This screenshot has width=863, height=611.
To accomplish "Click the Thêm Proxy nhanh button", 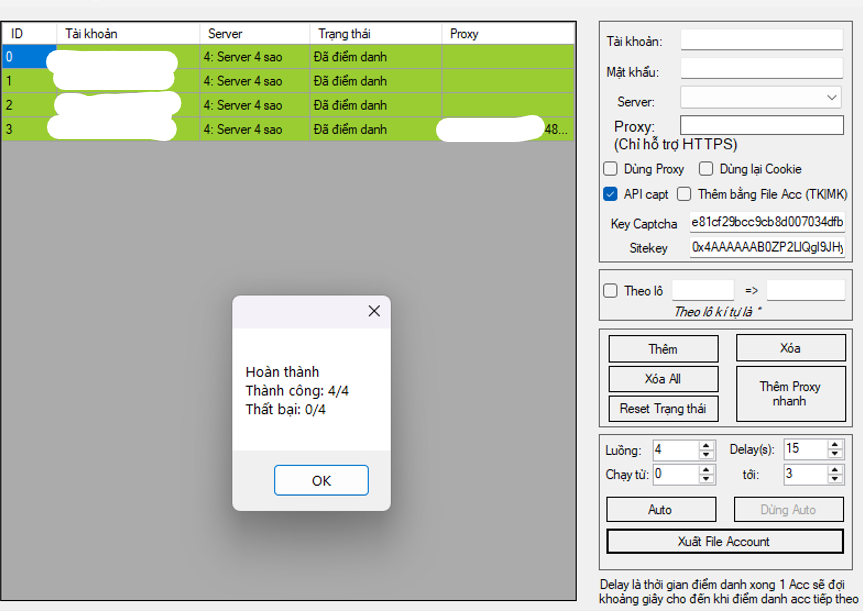I will [x=789, y=393].
